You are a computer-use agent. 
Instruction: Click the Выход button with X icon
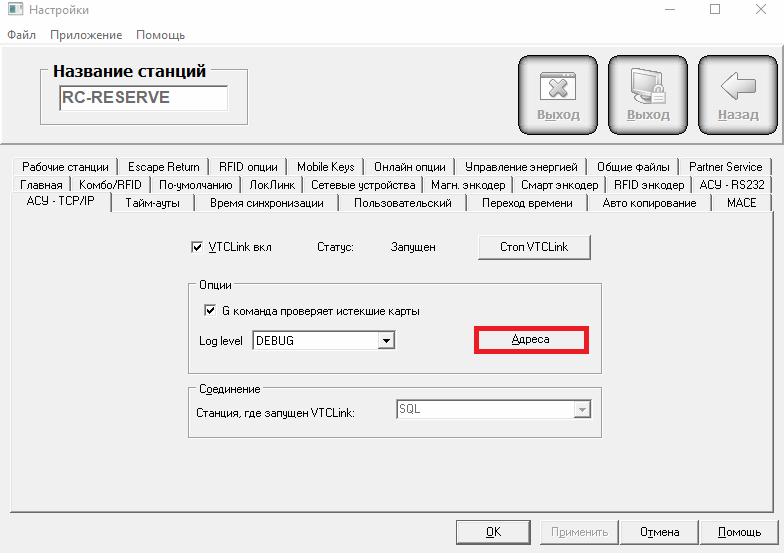pos(558,95)
